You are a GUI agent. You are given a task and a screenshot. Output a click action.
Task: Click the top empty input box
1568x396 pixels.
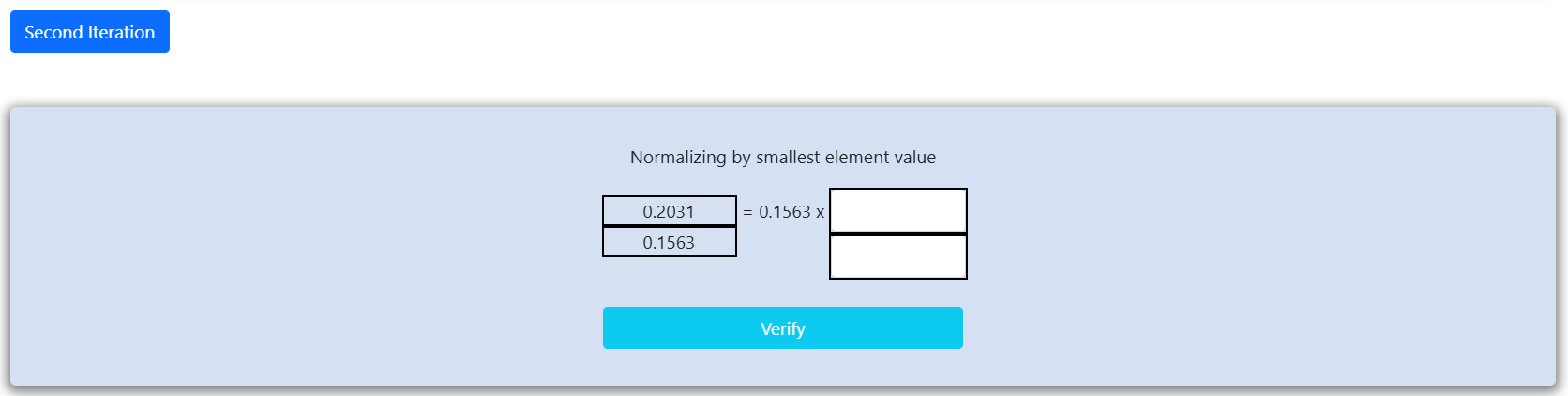tap(897, 210)
